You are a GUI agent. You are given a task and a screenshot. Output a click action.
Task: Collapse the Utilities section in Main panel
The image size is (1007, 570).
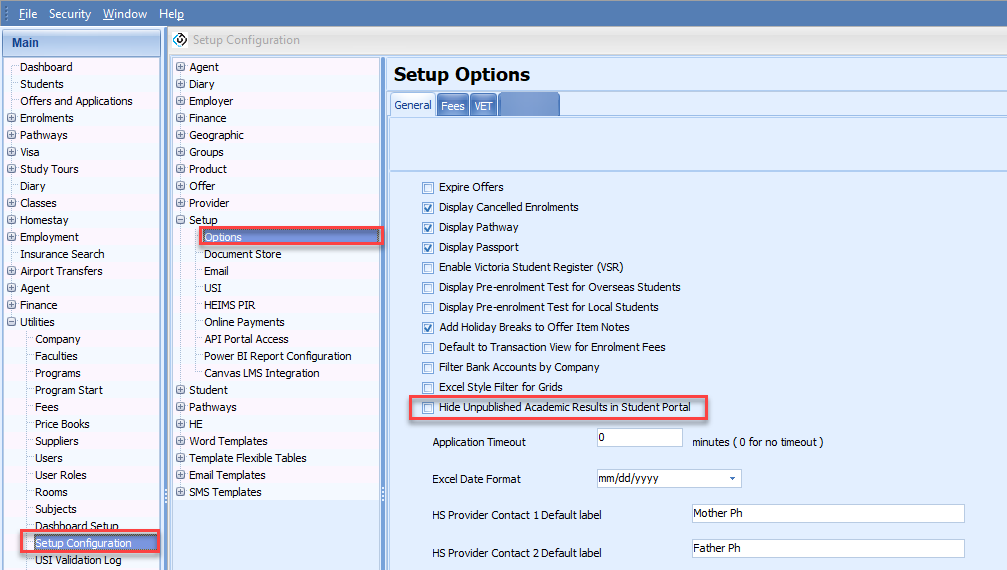coord(12,322)
